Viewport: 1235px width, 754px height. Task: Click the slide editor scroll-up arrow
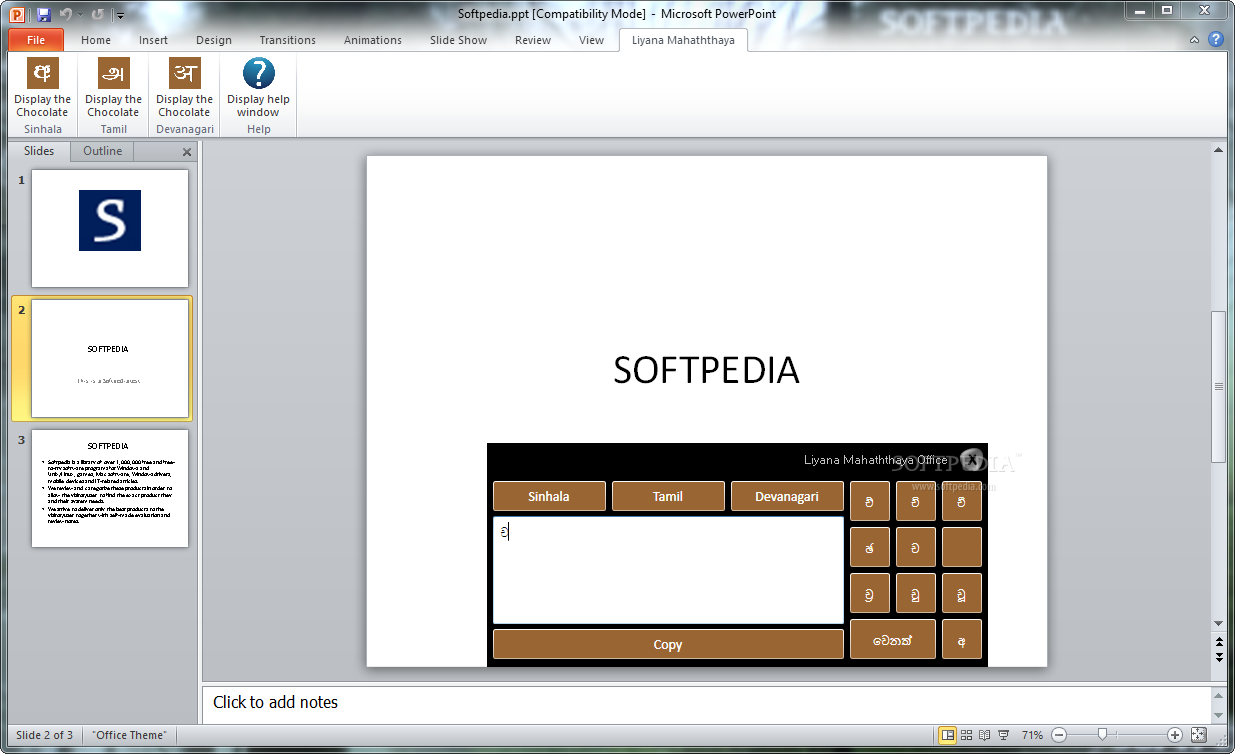pos(1219,150)
